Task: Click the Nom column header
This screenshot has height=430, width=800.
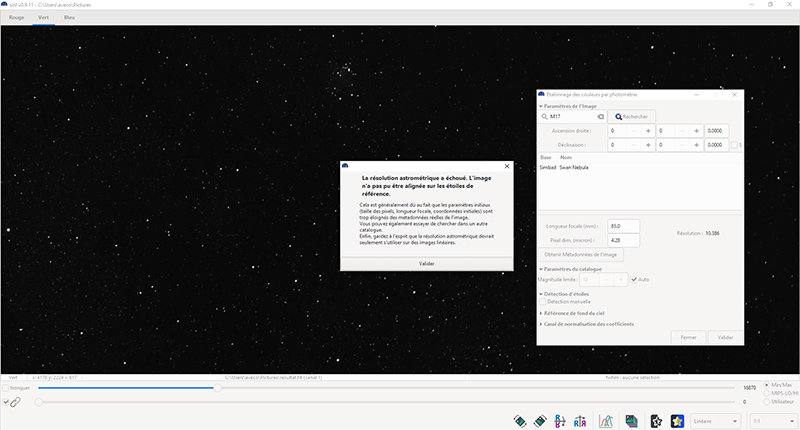Action: click(566, 158)
